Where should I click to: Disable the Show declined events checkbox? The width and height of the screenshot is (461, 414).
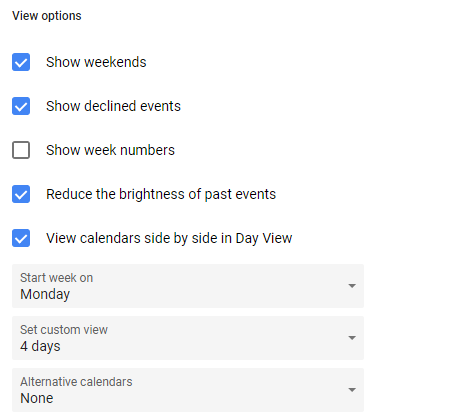click(21, 106)
